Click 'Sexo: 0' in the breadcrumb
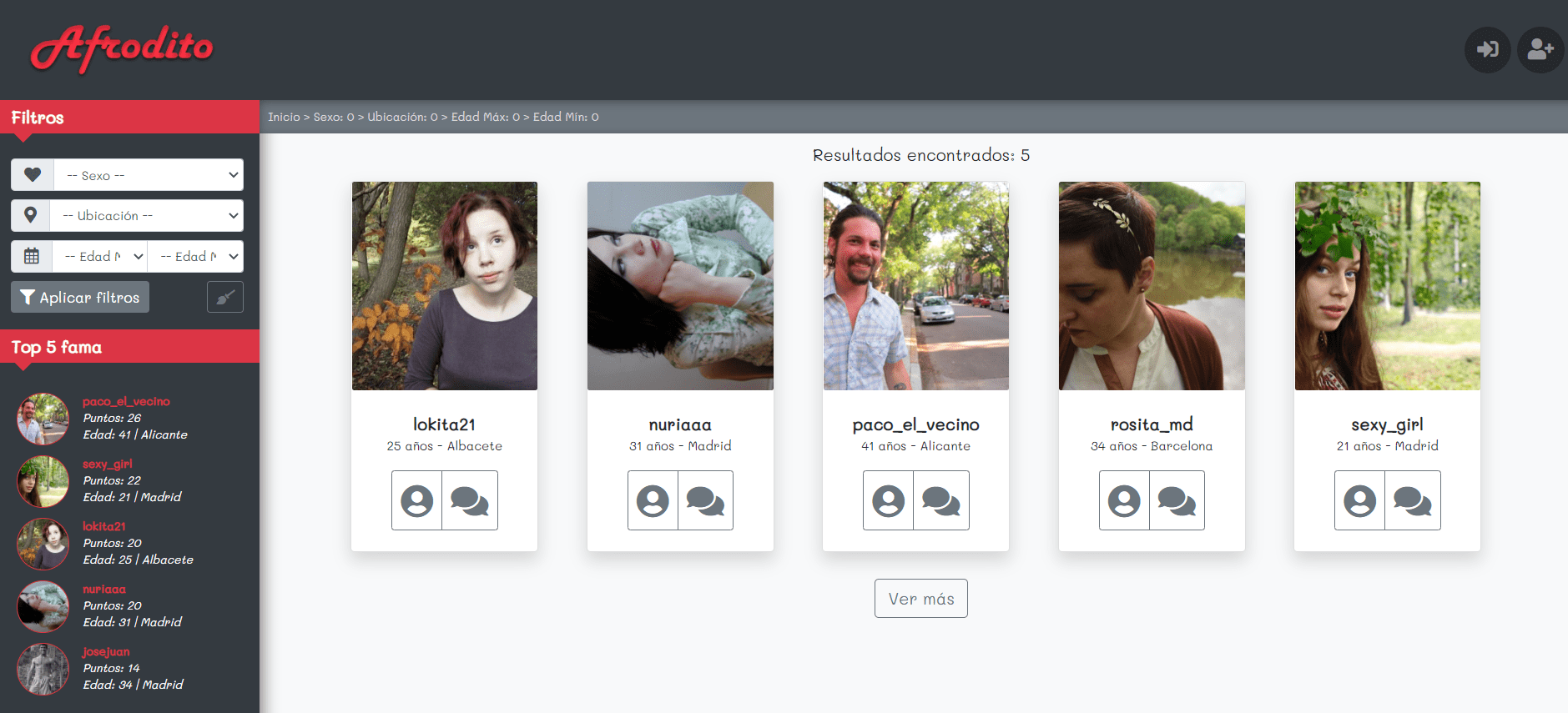 334,117
